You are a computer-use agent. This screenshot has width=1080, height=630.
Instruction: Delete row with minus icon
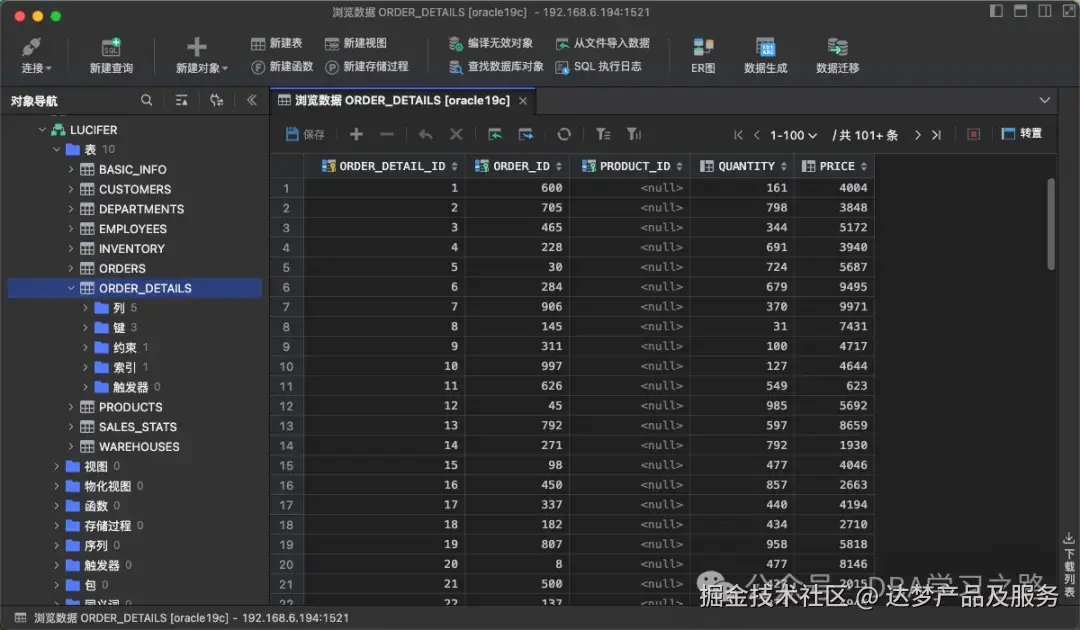tap(387, 134)
